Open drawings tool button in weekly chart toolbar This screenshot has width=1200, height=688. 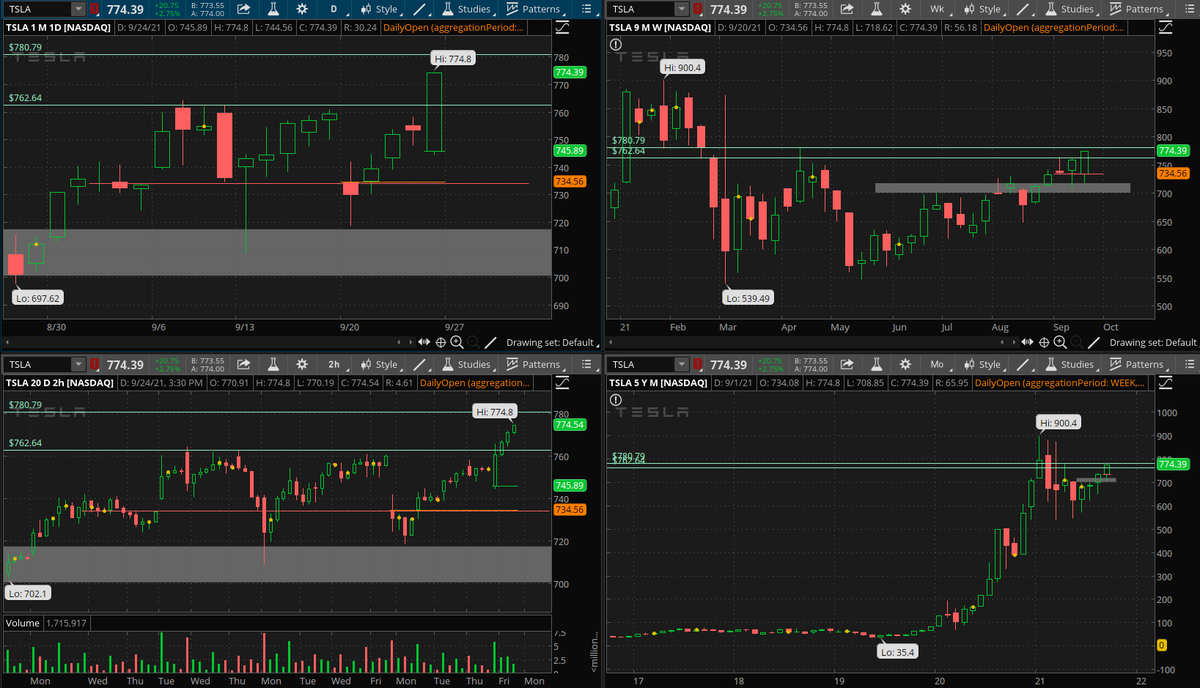[x=1023, y=8]
